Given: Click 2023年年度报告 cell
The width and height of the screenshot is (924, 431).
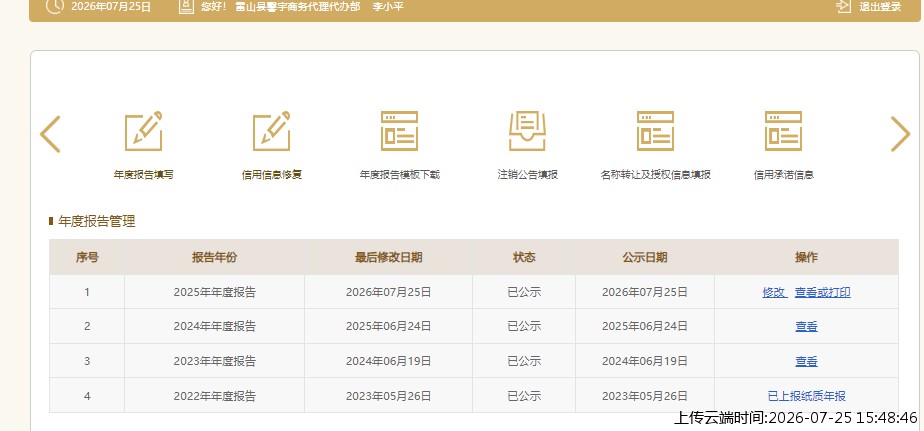Looking at the screenshot, I should pos(214,361).
